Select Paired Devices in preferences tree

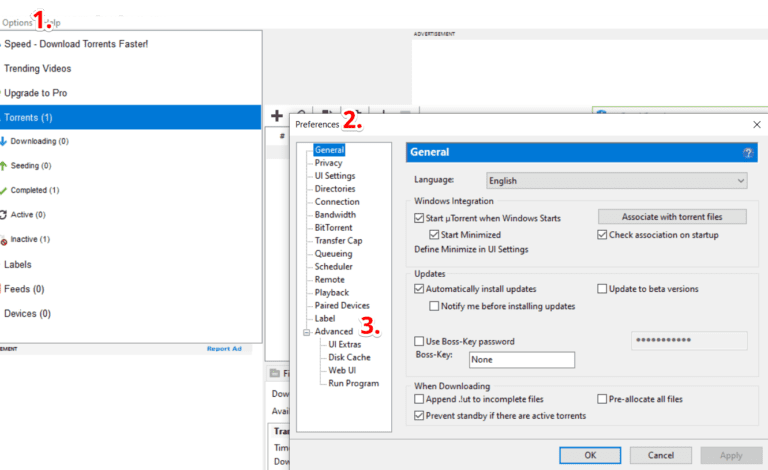342,306
